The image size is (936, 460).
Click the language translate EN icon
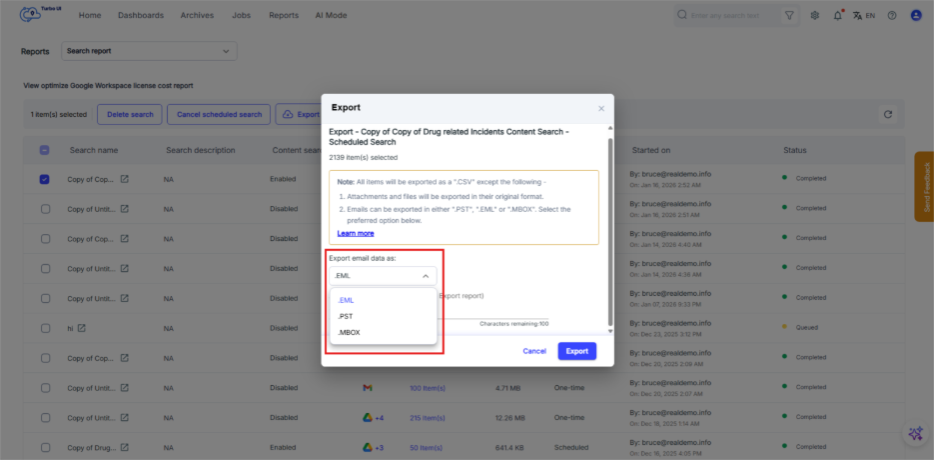864,16
